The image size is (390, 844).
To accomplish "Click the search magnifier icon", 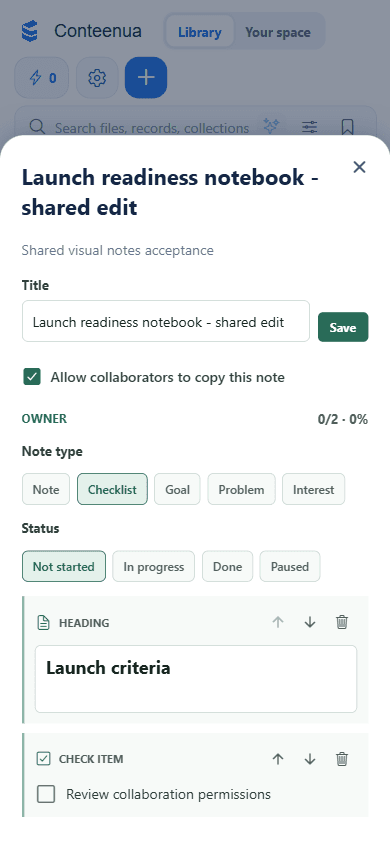I will [37, 127].
